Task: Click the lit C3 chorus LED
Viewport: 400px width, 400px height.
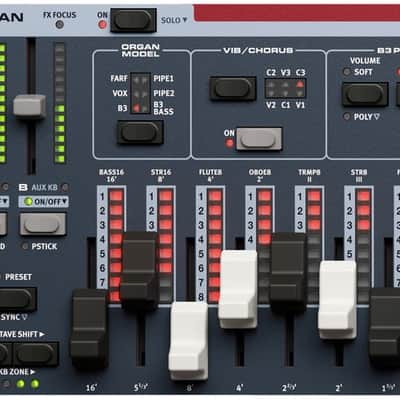Action: 300,84
